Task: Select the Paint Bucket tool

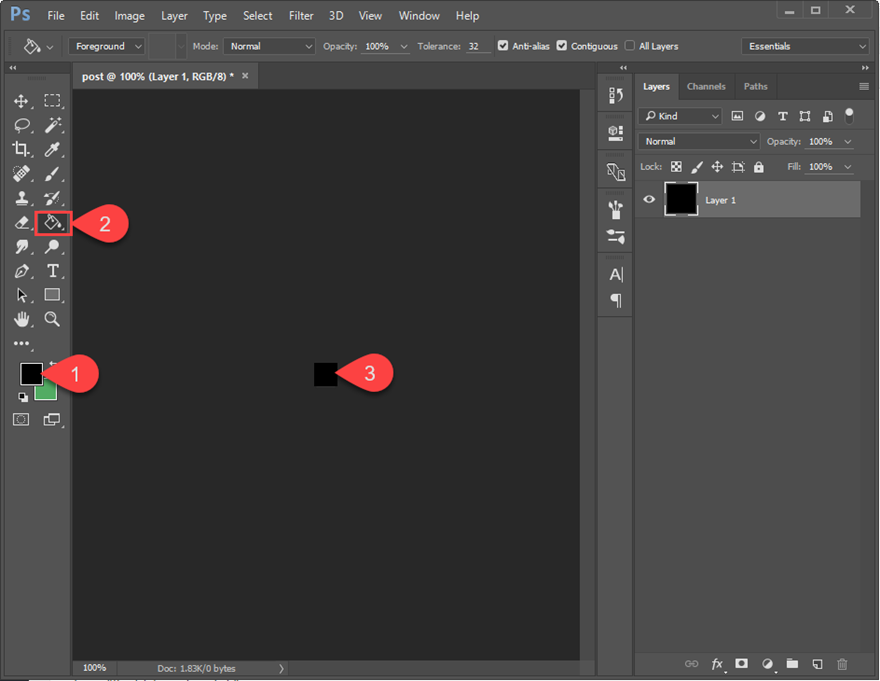Action: (52, 222)
